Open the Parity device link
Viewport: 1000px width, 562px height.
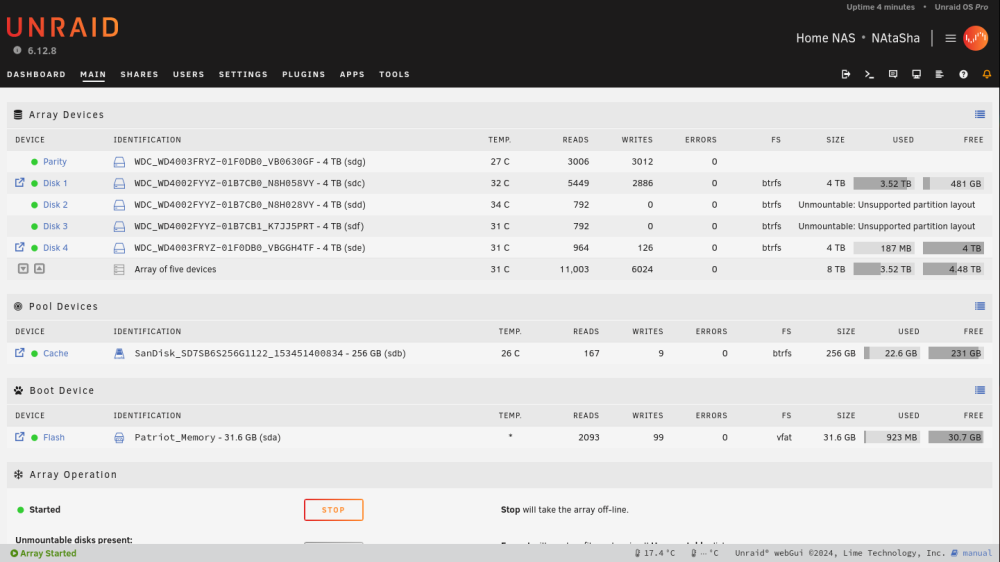[x=55, y=162]
